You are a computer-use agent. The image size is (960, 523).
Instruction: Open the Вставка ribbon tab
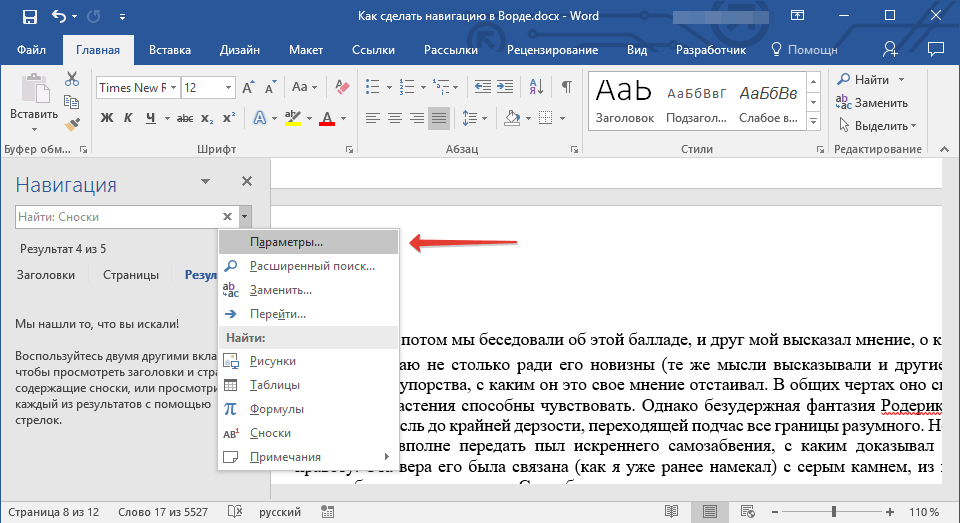pyautogui.click(x=170, y=50)
